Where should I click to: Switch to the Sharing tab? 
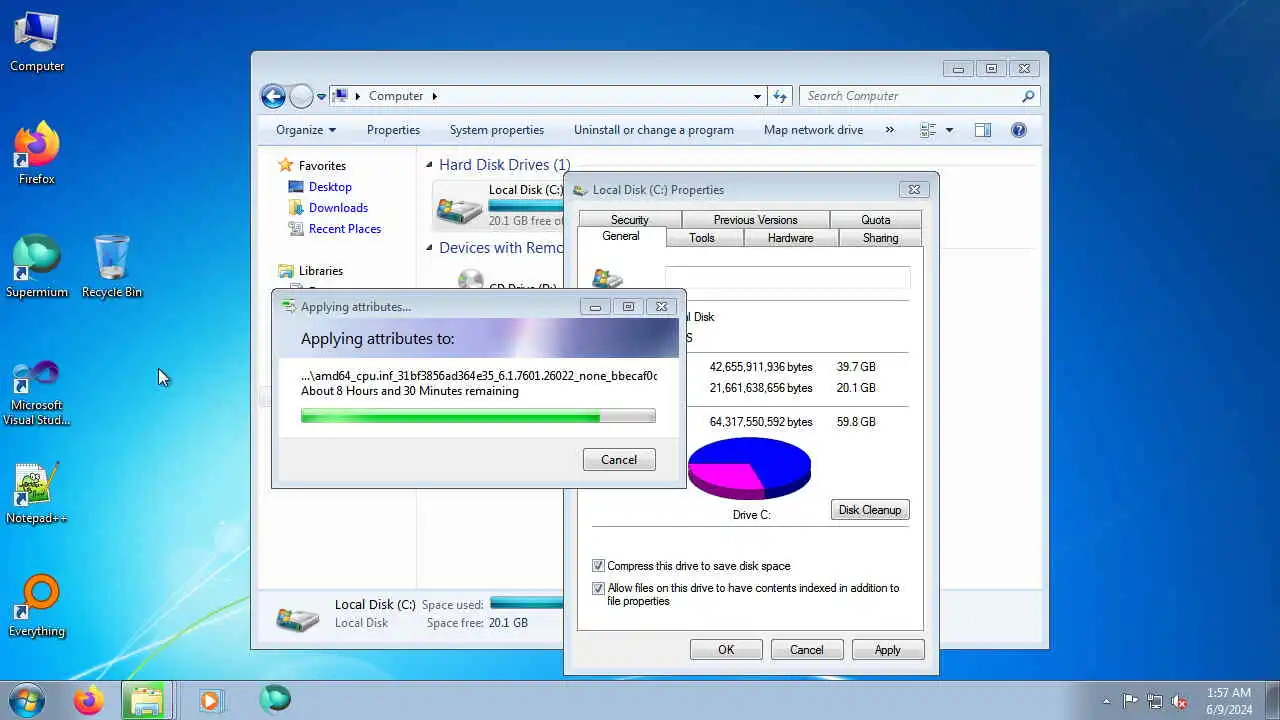coord(880,238)
